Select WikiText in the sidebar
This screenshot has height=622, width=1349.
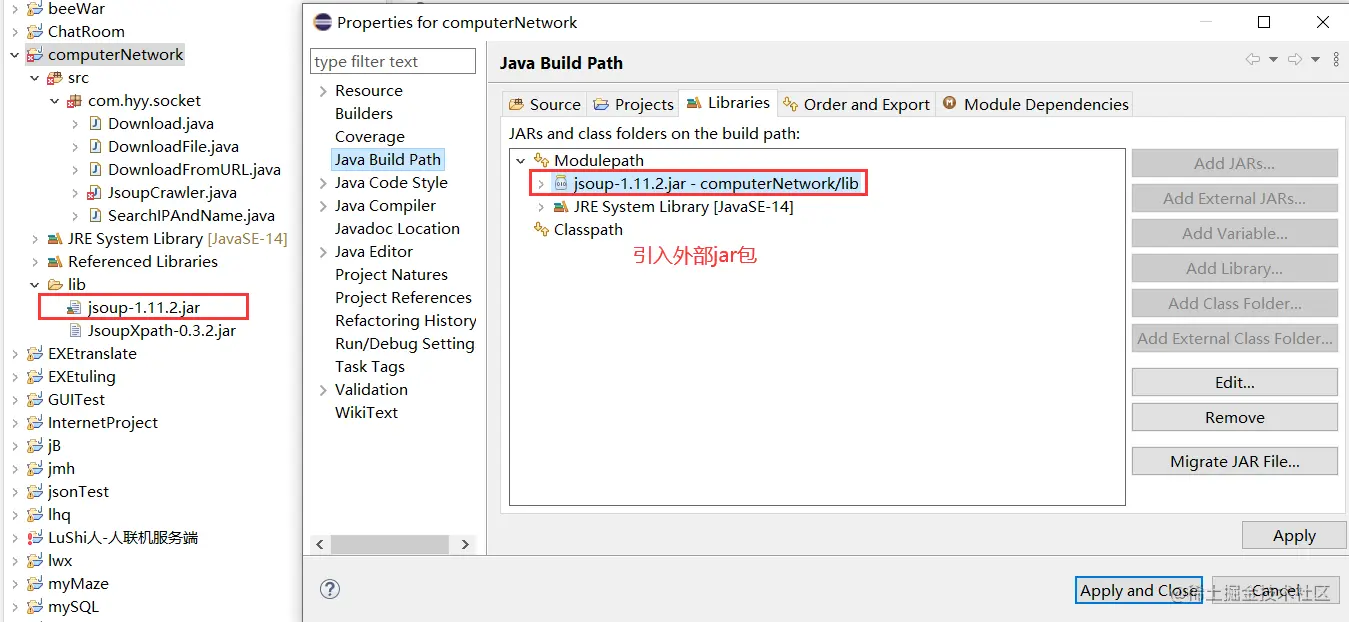pyautogui.click(x=366, y=413)
